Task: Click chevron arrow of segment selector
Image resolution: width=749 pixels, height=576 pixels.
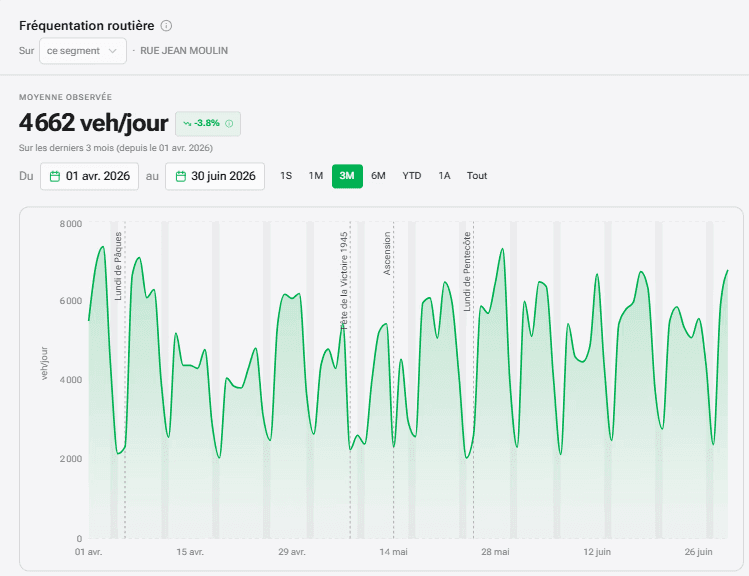Action: [x=113, y=51]
